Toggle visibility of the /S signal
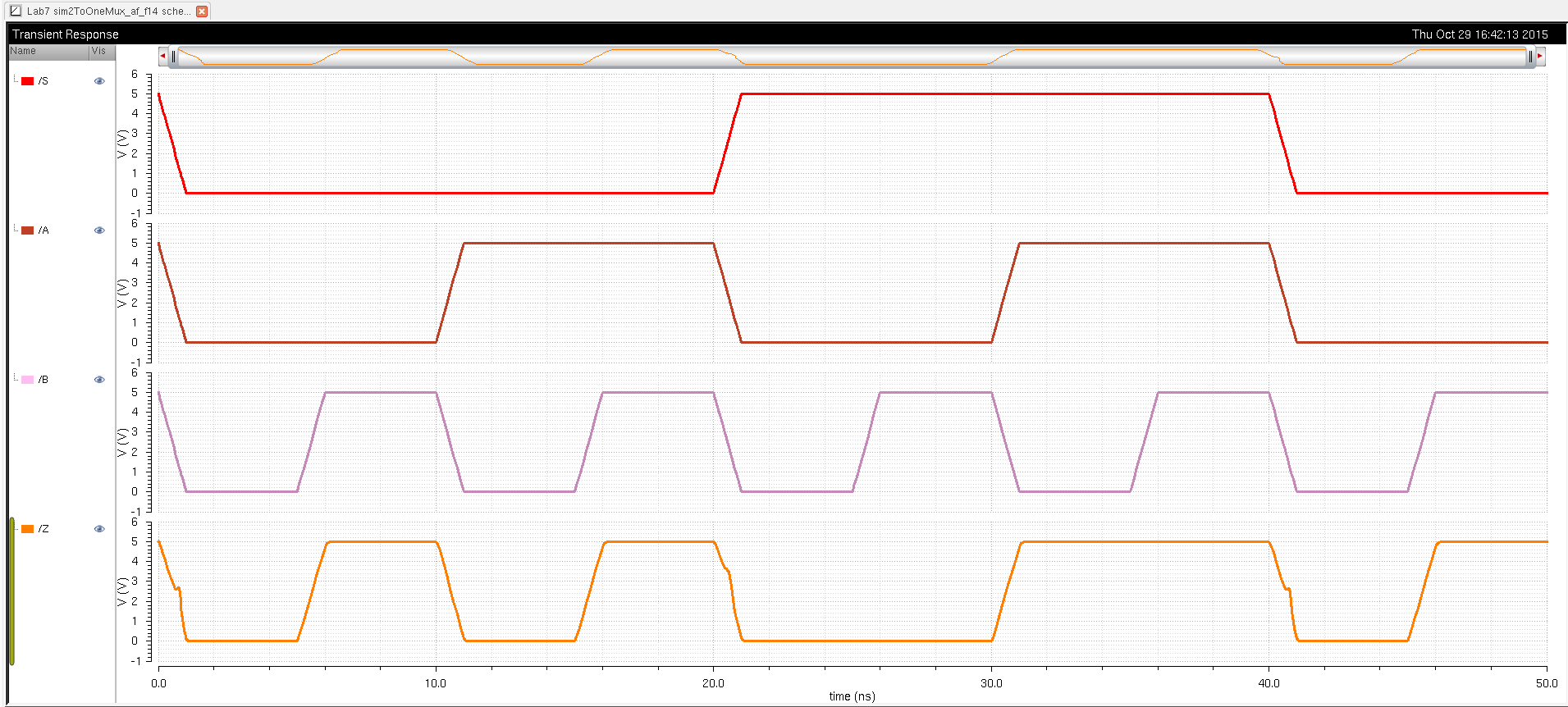The width and height of the screenshot is (1568, 707). 99,81
